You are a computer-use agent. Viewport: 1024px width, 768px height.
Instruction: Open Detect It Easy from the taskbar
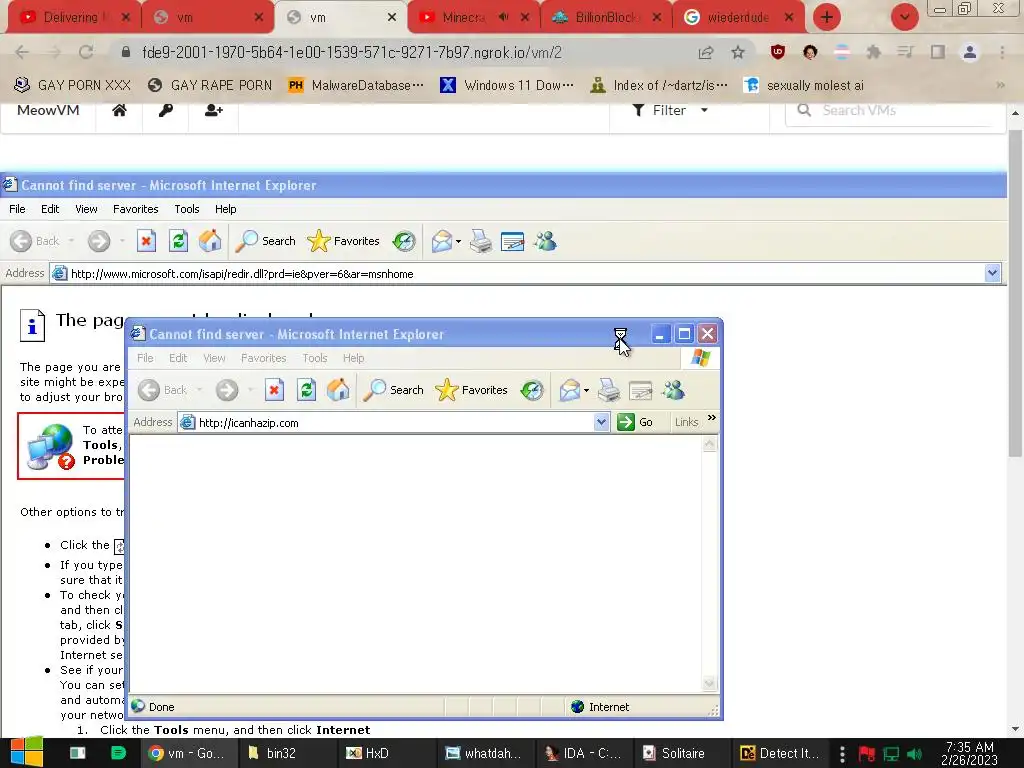(x=780, y=753)
